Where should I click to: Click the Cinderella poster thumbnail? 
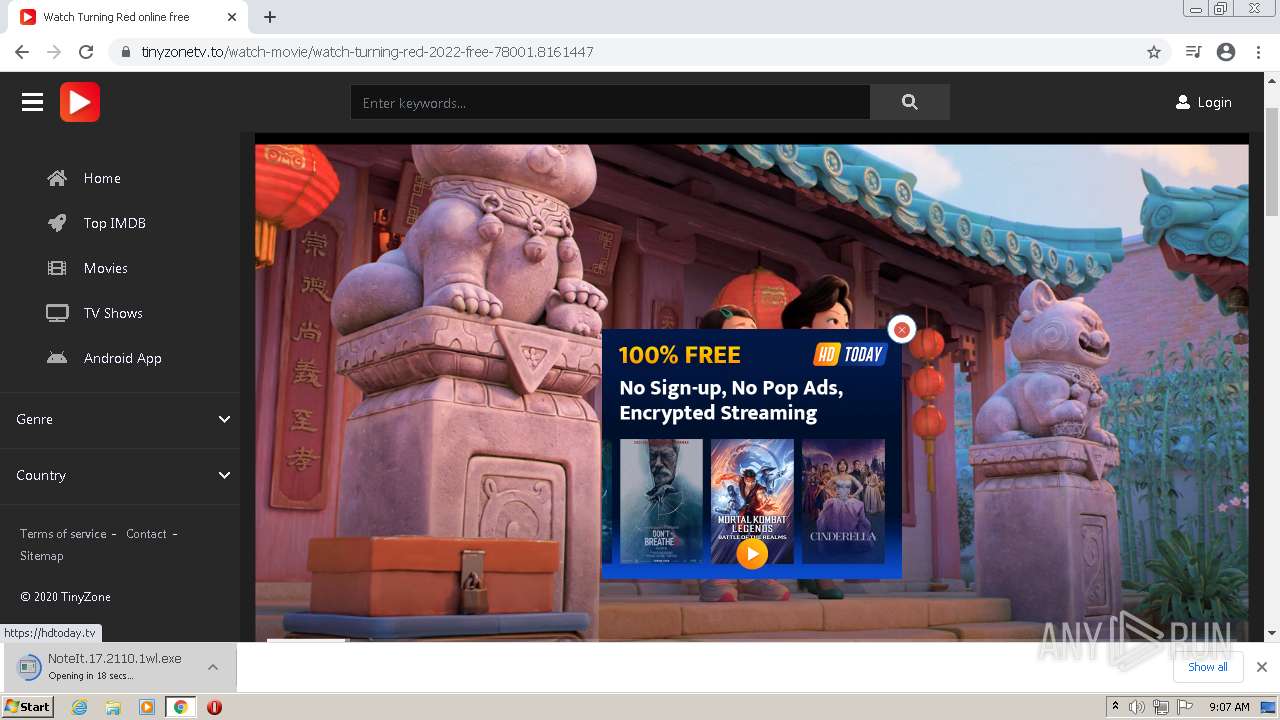click(x=843, y=501)
